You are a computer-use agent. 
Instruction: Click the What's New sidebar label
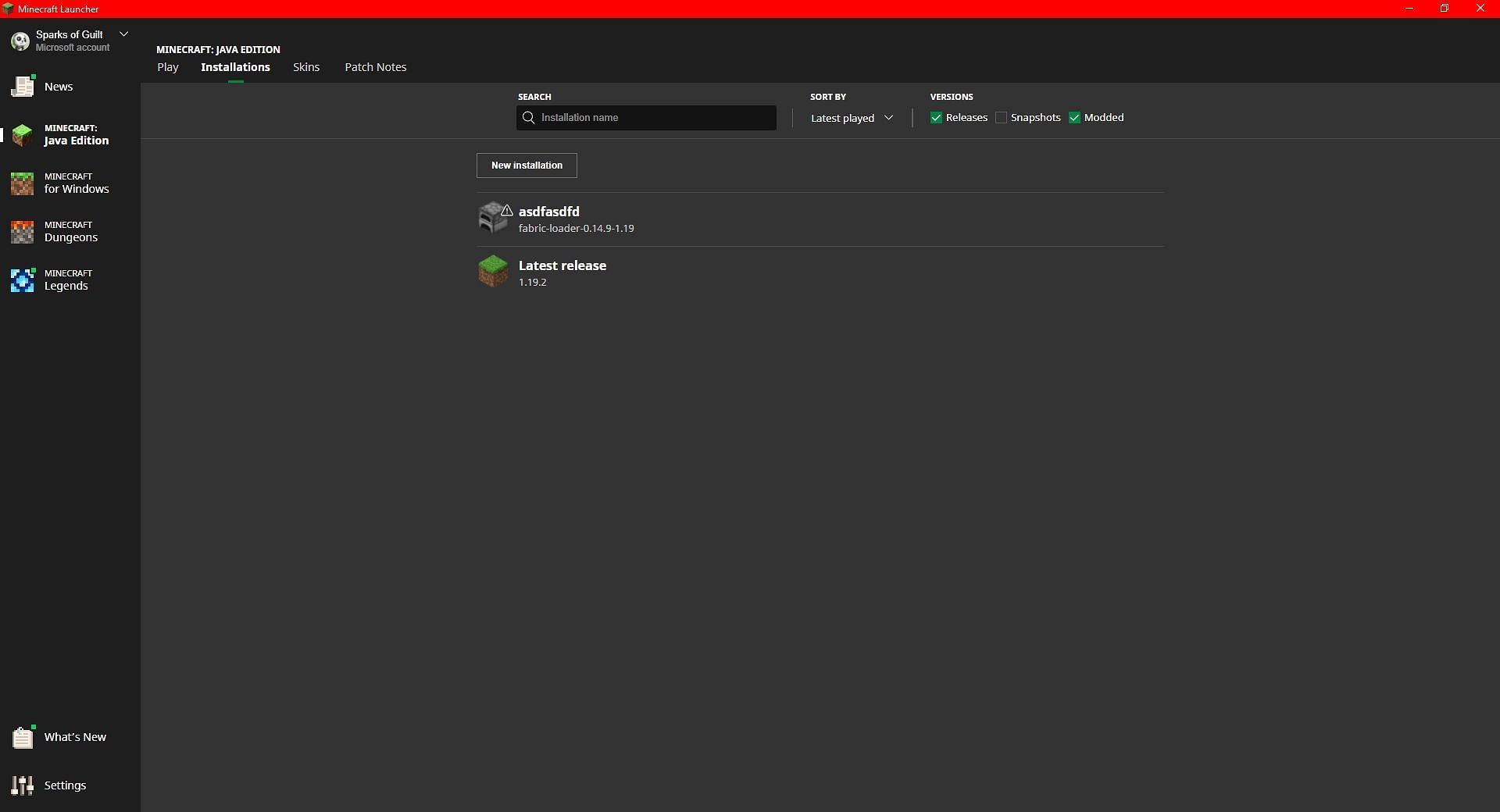point(75,737)
